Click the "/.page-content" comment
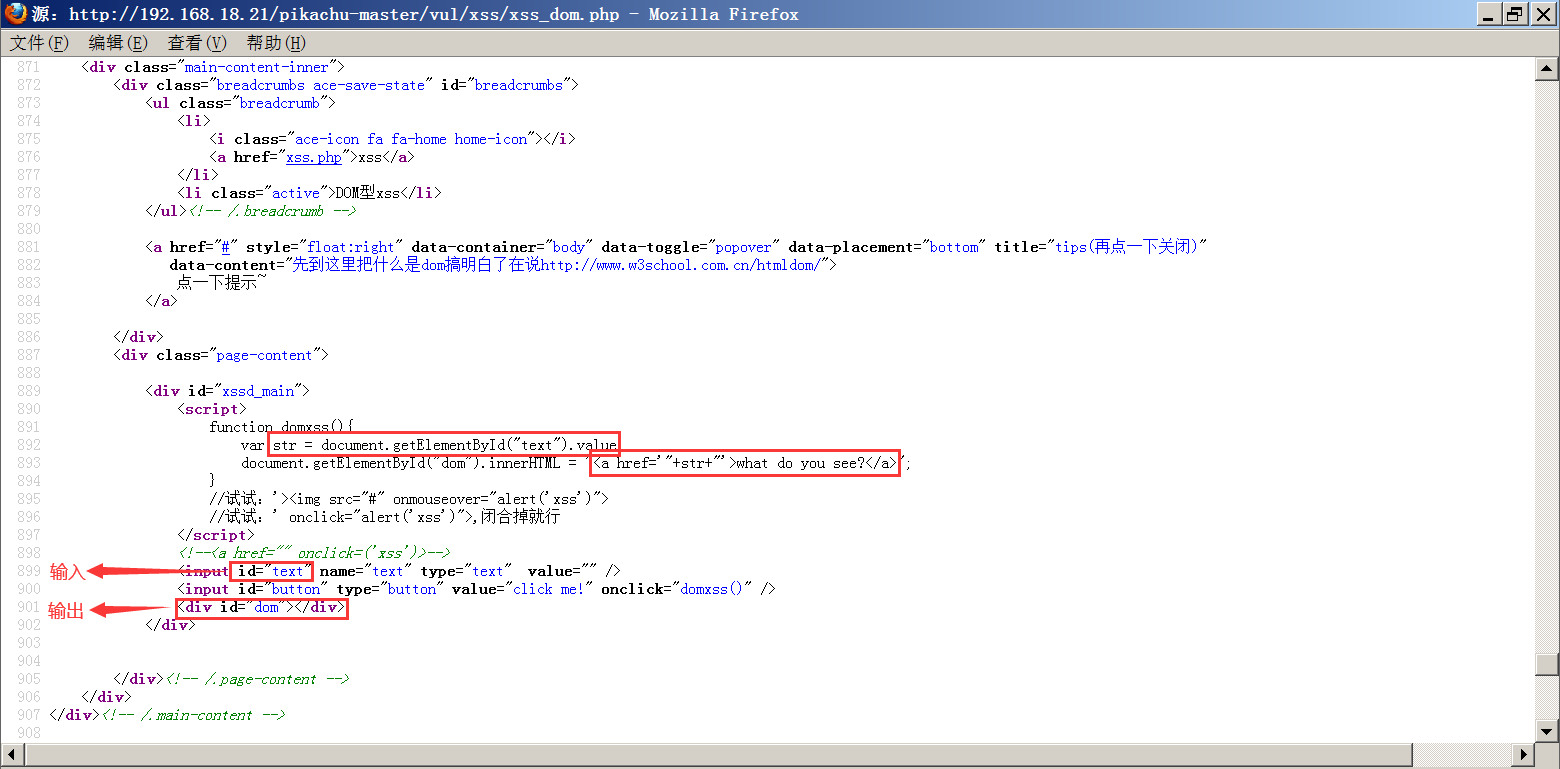1560x769 pixels. tap(259, 679)
